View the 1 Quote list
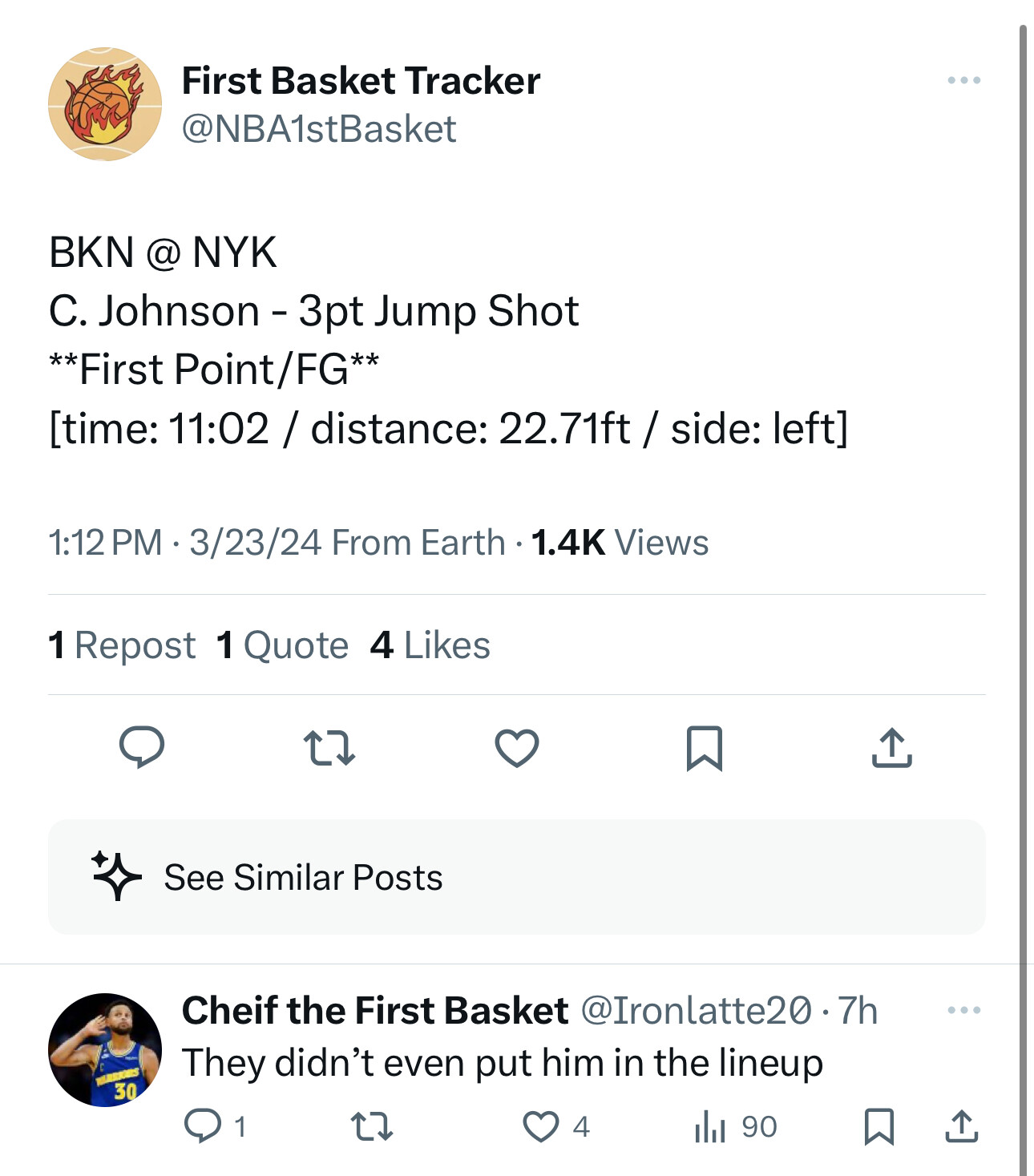The height and width of the screenshot is (1176, 1034). pyautogui.click(x=282, y=645)
